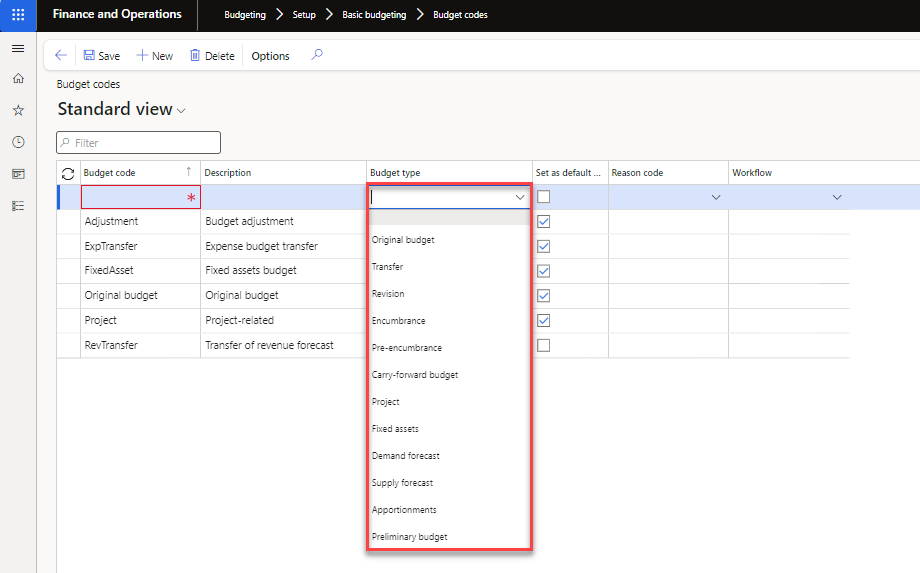
Task: Expand the hamburger navigation menu
Action: [x=18, y=49]
